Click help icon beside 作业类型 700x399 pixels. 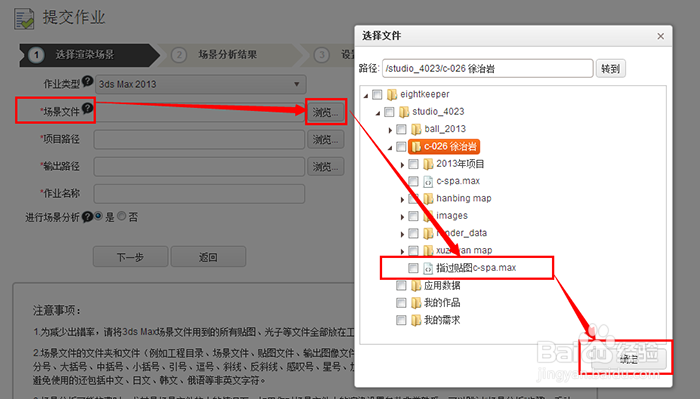[x=88, y=81]
